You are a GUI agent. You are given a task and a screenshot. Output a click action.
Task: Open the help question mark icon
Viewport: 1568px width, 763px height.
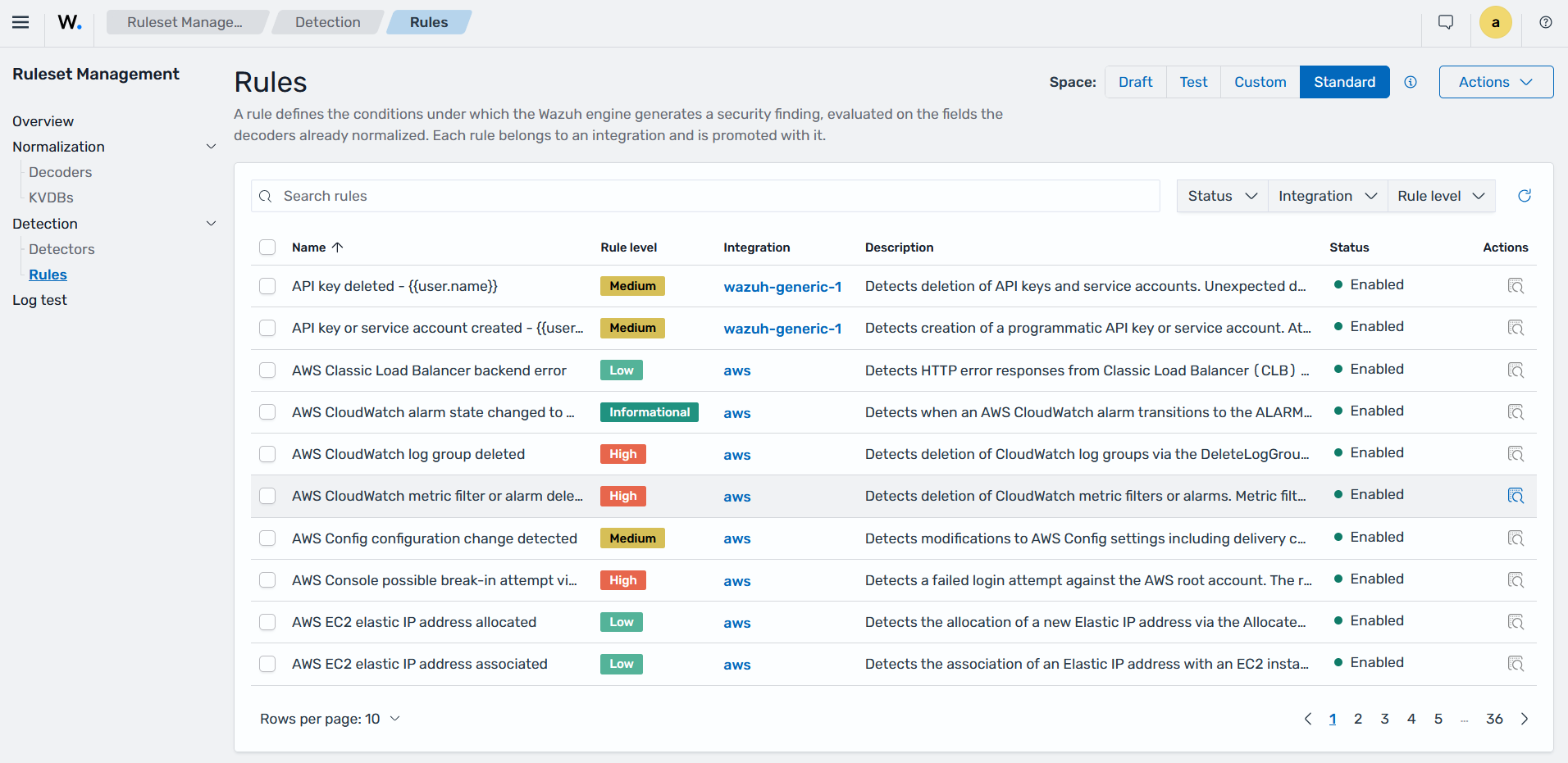1545,22
